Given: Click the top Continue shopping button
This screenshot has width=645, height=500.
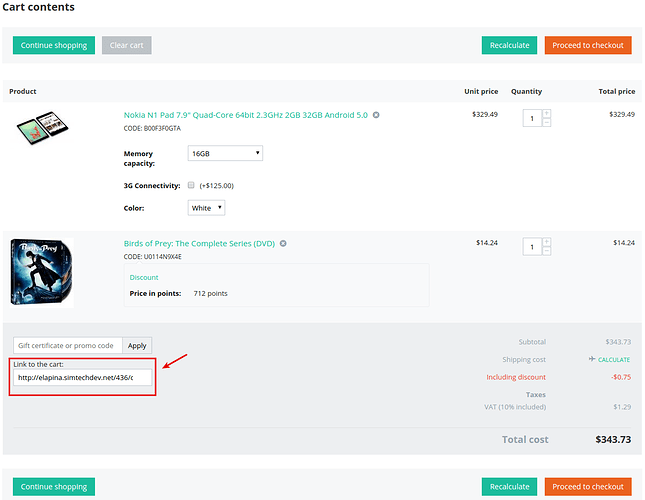Looking at the screenshot, I should click(54, 45).
